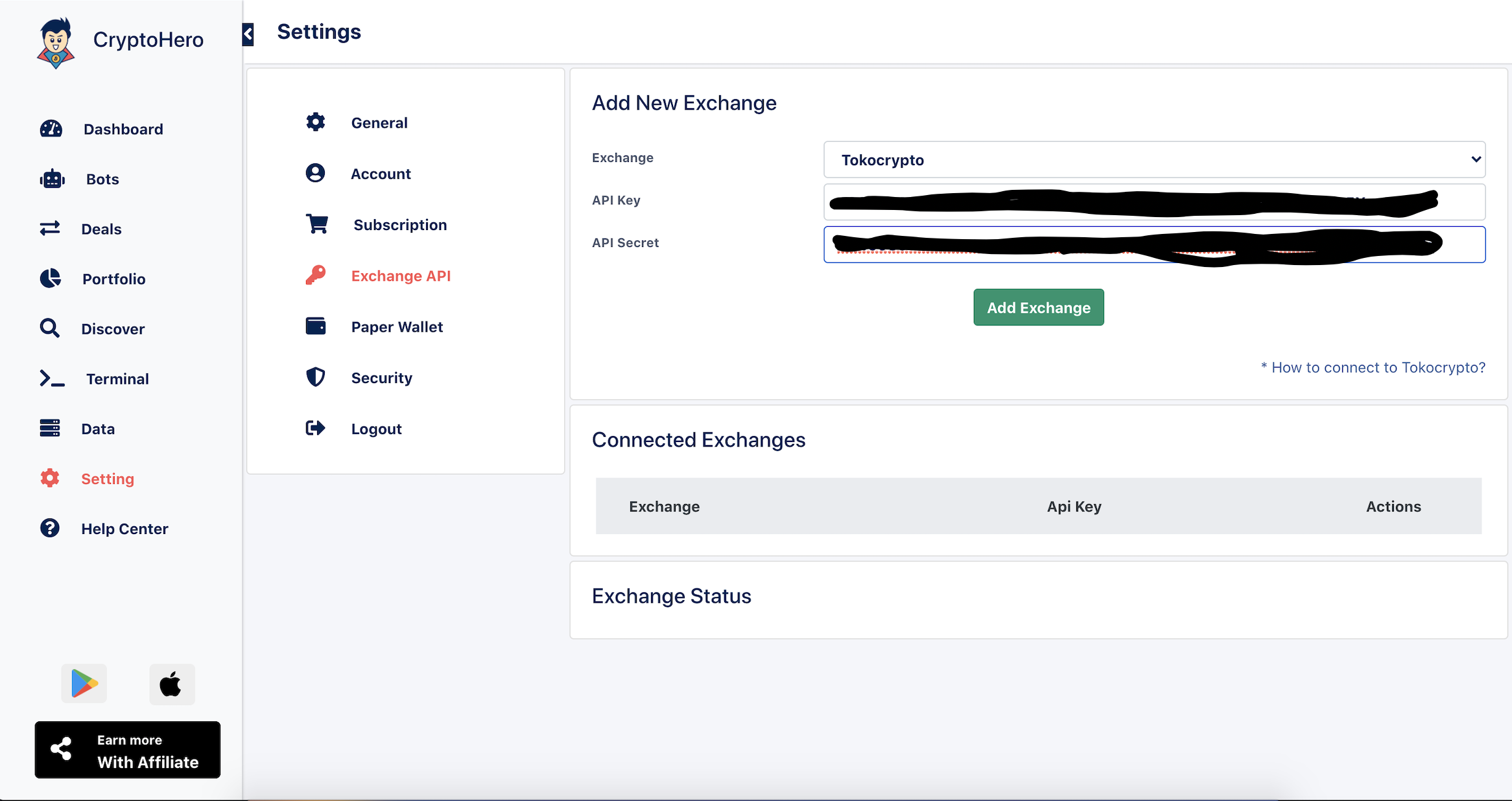Go to Dashboard in sidebar
This screenshot has width=1512, height=801.
coord(123,129)
